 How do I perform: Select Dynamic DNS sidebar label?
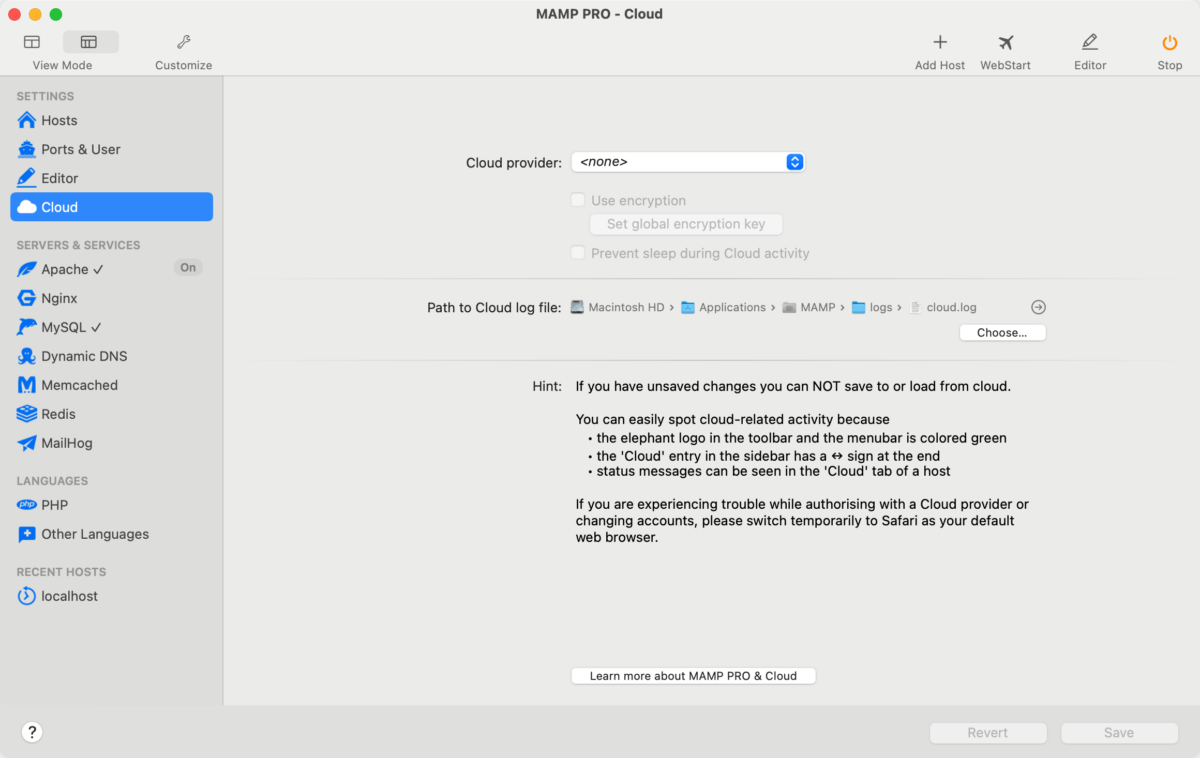click(x=84, y=356)
